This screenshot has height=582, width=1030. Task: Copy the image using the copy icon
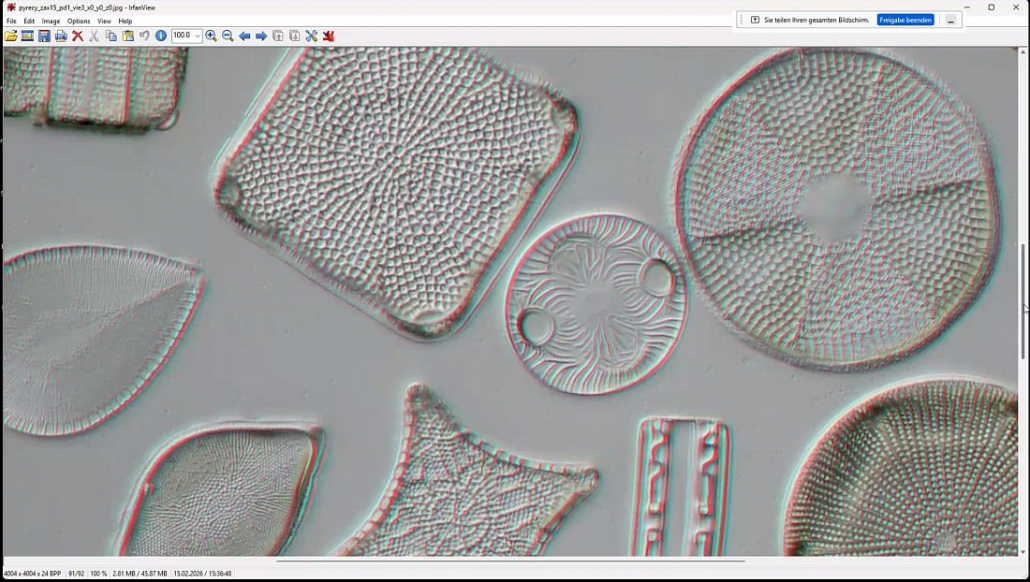111,36
